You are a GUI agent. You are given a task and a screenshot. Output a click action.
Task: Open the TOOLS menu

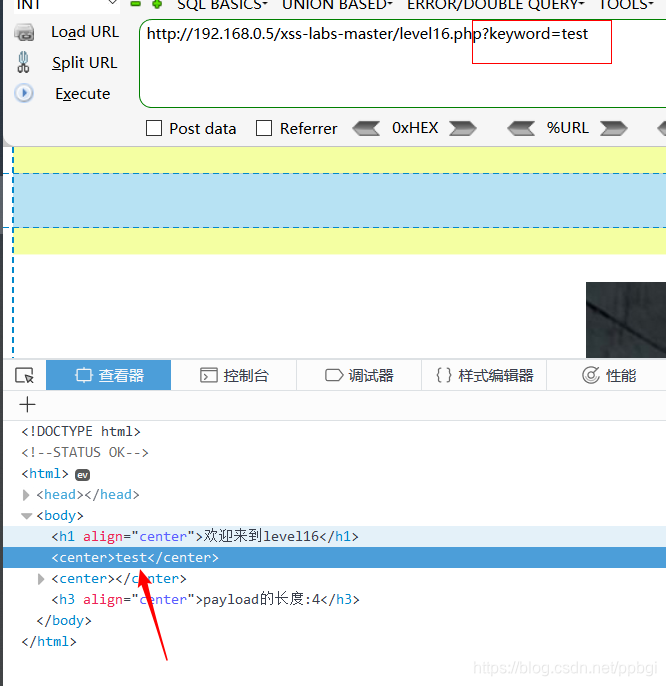pyautogui.click(x=626, y=5)
